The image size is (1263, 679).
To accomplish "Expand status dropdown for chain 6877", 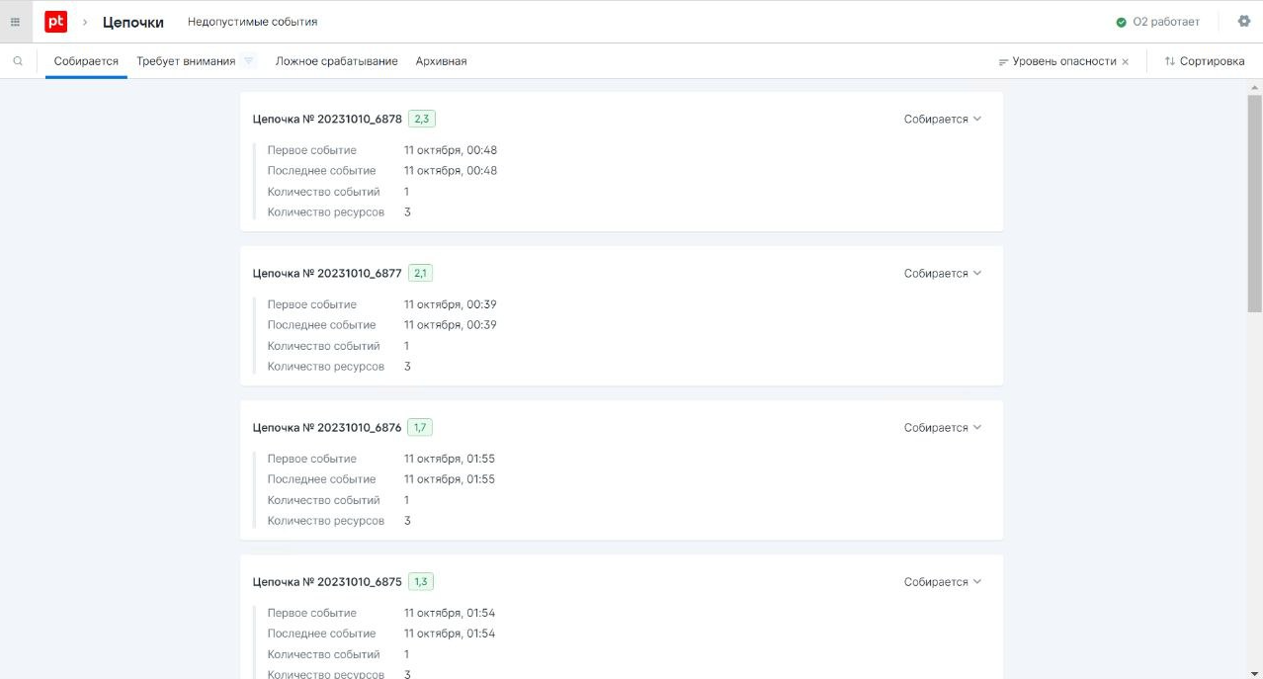I will pyautogui.click(x=942, y=273).
